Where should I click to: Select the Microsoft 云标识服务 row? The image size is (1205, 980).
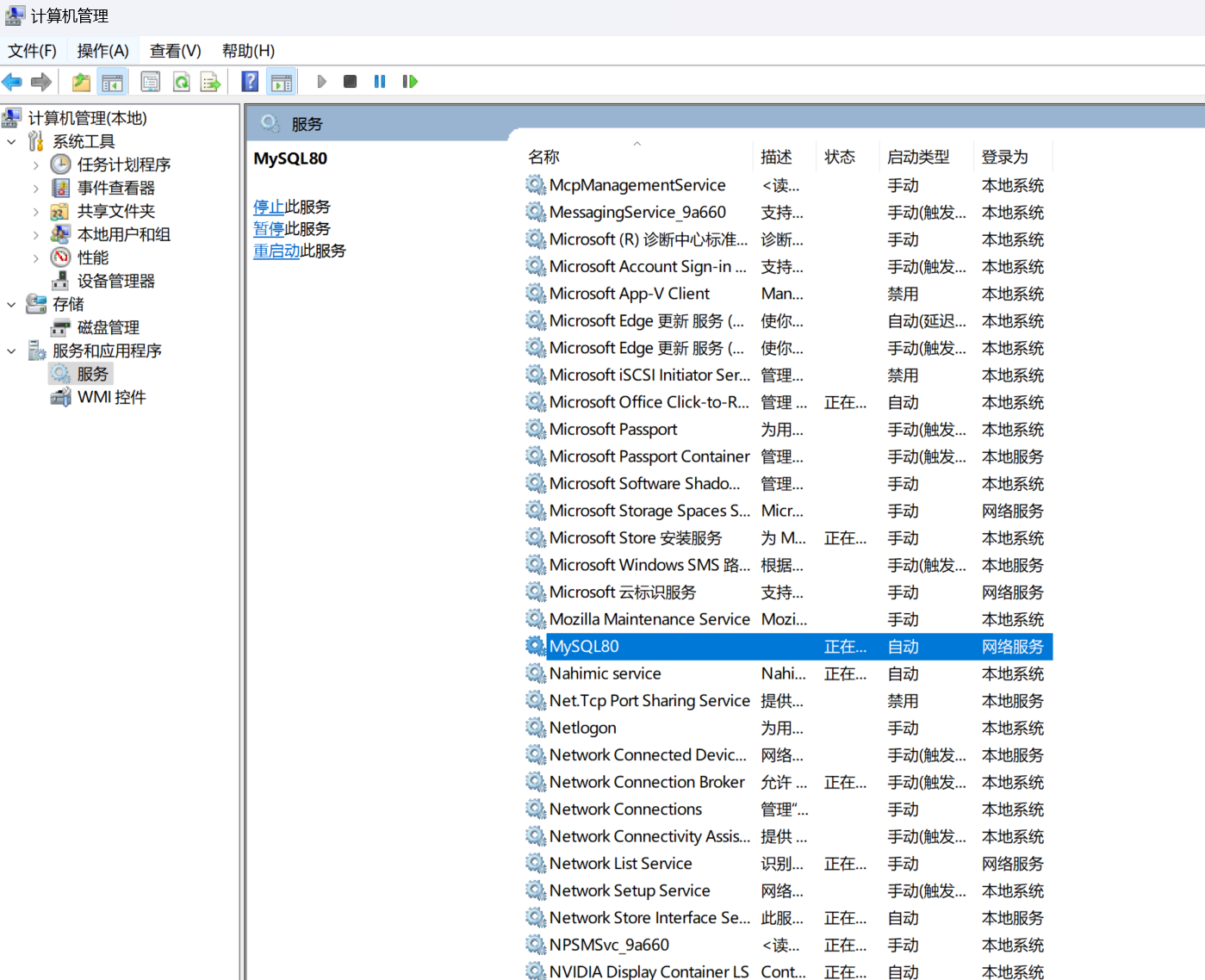coord(788,592)
